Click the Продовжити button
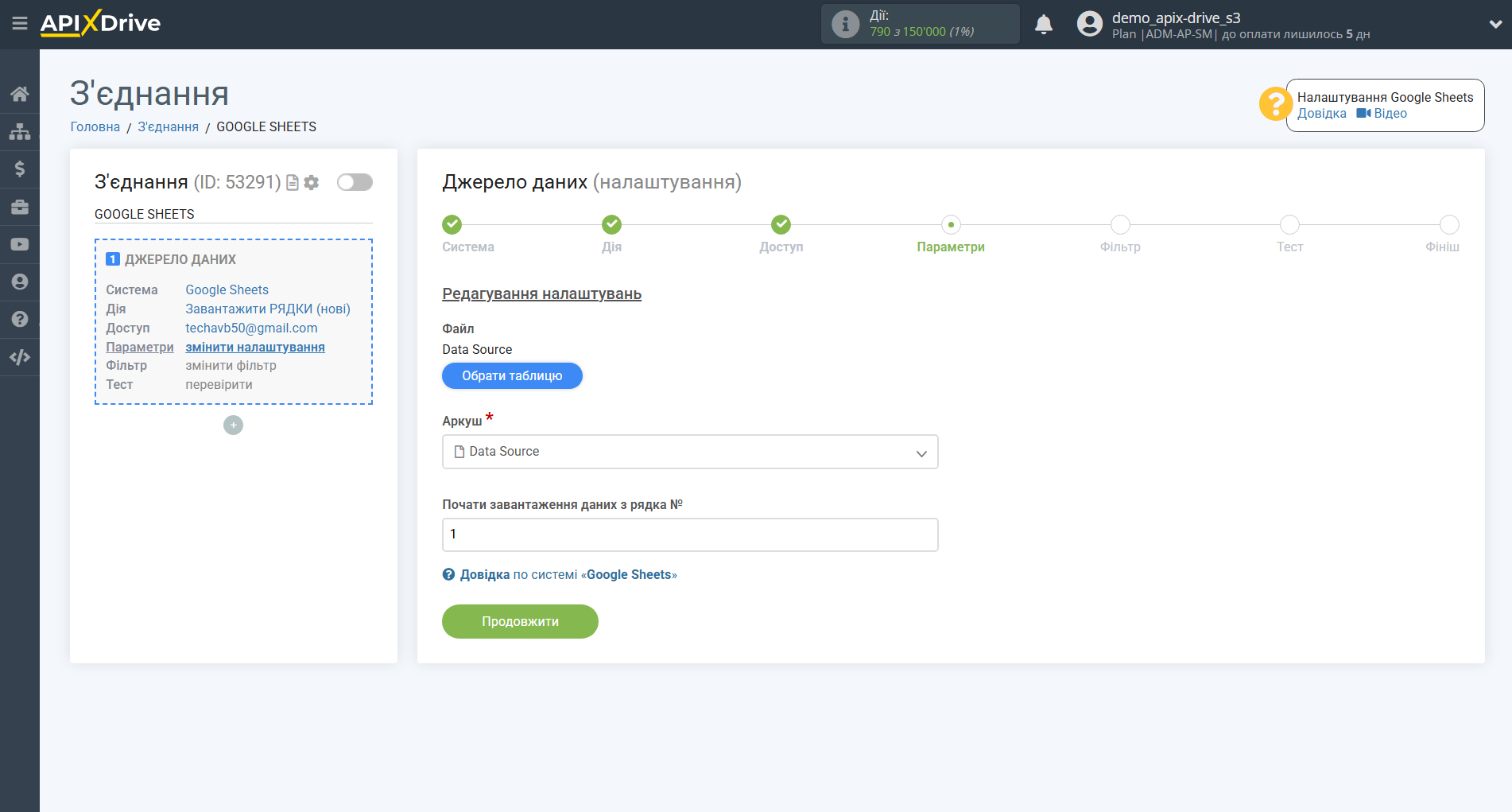This screenshot has height=812, width=1512. pyautogui.click(x=520, y=621)
